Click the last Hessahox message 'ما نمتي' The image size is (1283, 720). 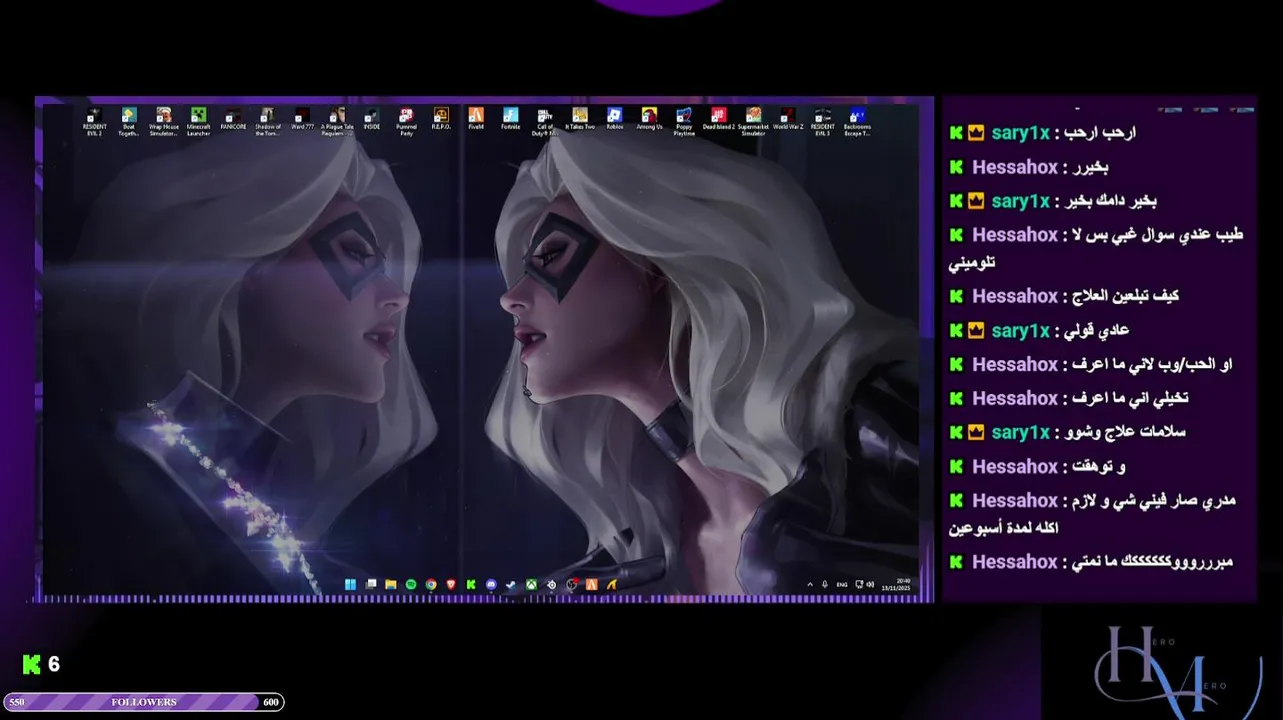click(x=1152, y=562)
